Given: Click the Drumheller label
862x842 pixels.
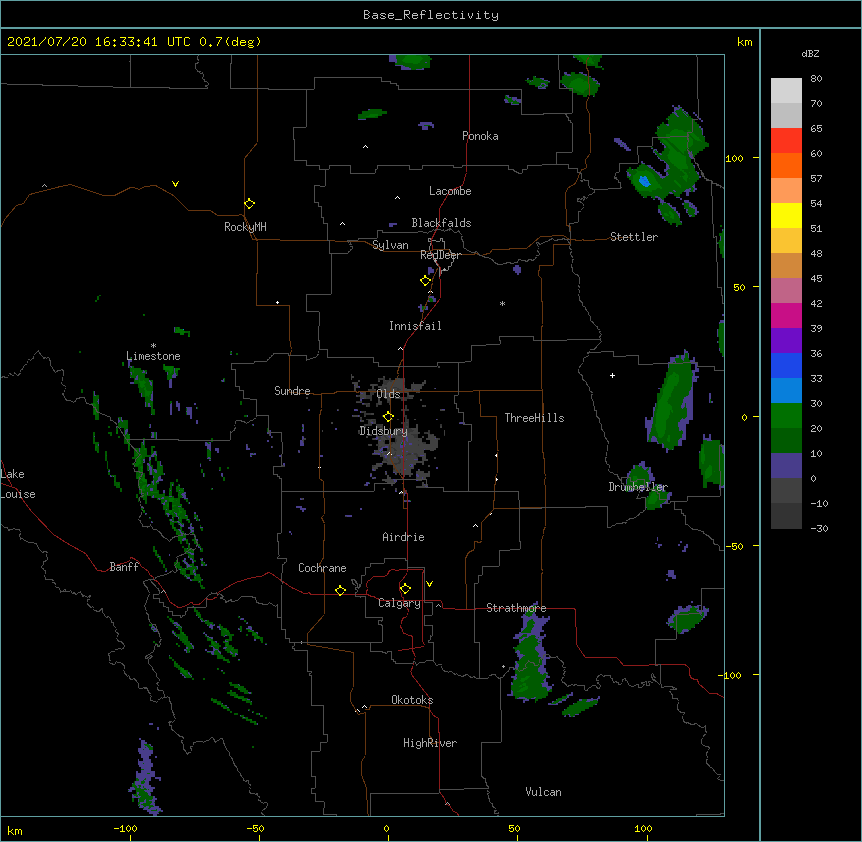Looking at the screenshot, I should tap(638, 487).
